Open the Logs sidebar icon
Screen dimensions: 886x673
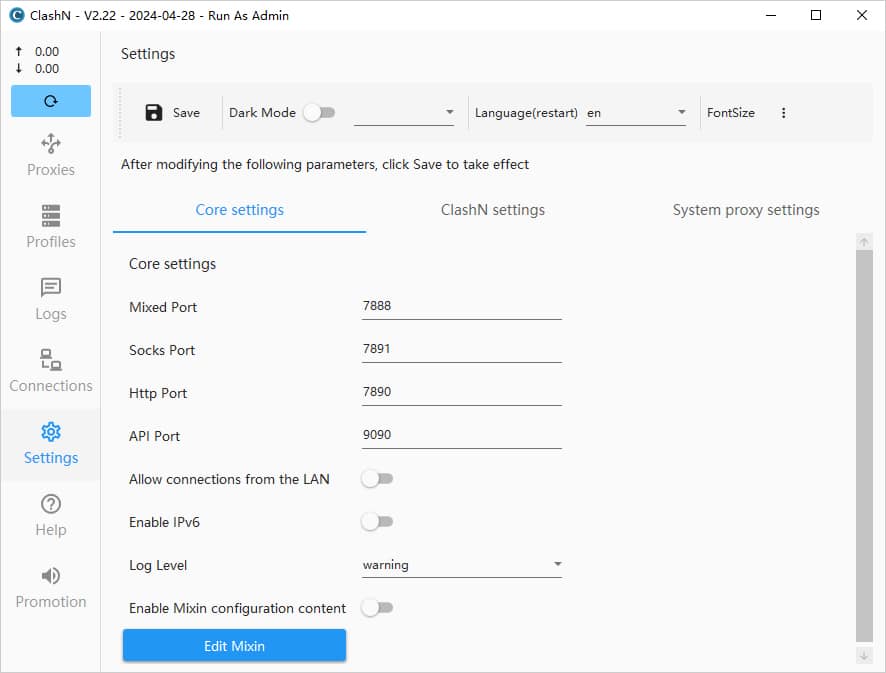click(51, 287)
